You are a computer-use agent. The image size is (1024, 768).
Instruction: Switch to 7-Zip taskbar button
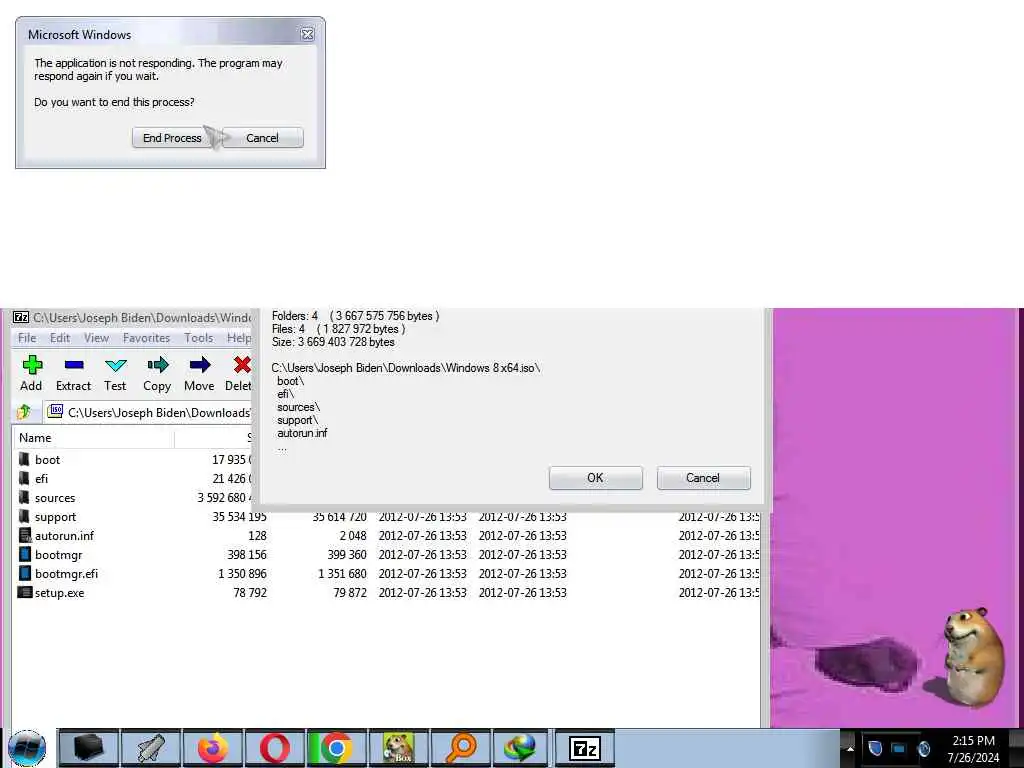click(x=584, y=748)
